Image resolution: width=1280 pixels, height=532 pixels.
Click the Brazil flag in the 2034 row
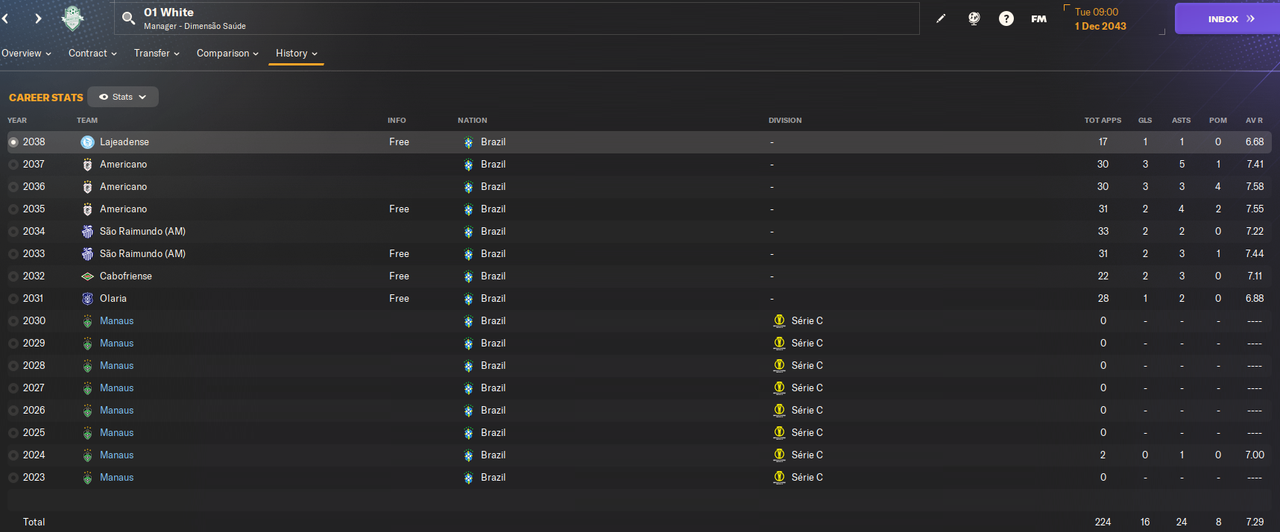click(468, 231)
